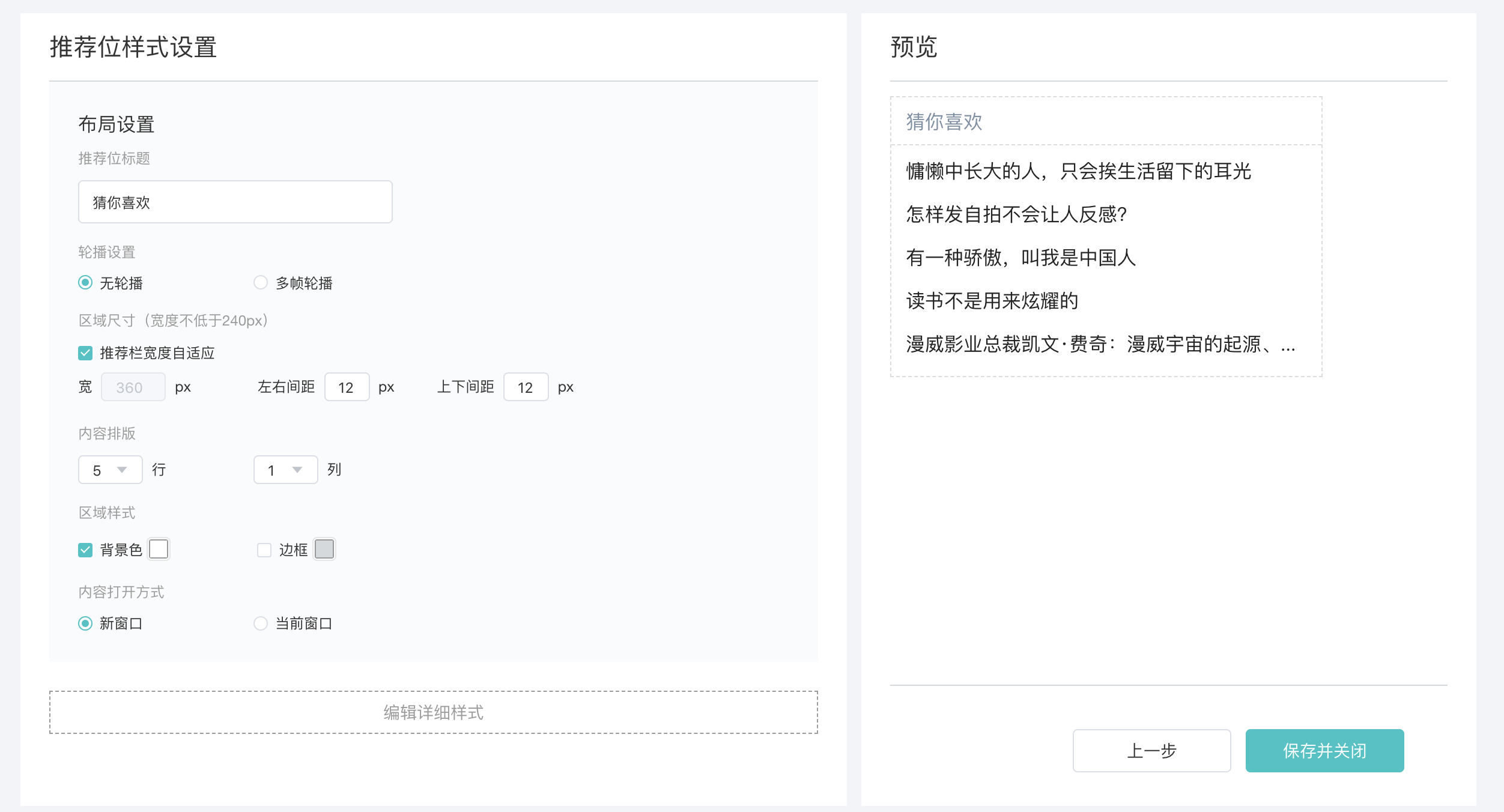Uncheck 推荐栏宽度自适应 checkbox
Screen dimensions: 1504x812
85,353
